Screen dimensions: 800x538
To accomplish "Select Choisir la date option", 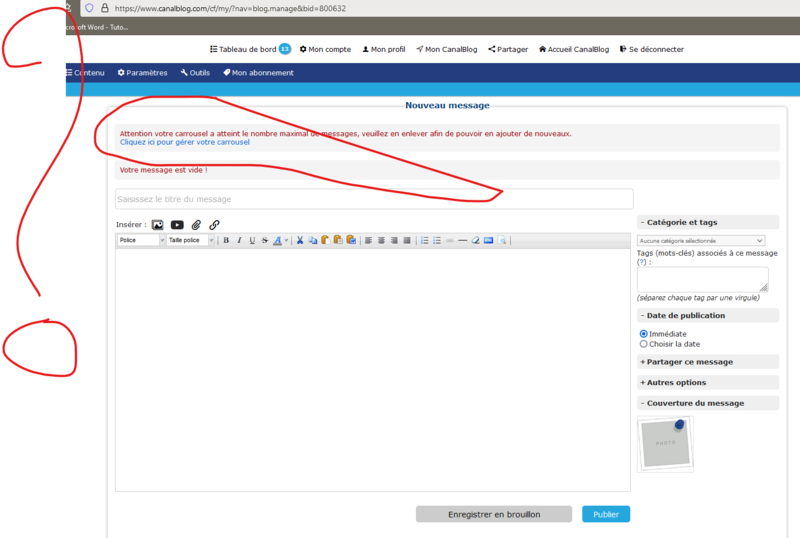I will tap(643, 344).
